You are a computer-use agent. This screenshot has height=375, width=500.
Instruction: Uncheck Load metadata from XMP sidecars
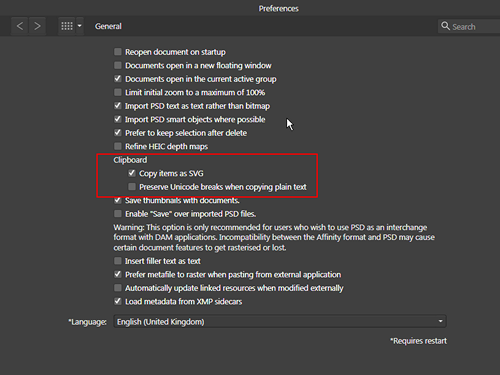click(x=118, y=301)
